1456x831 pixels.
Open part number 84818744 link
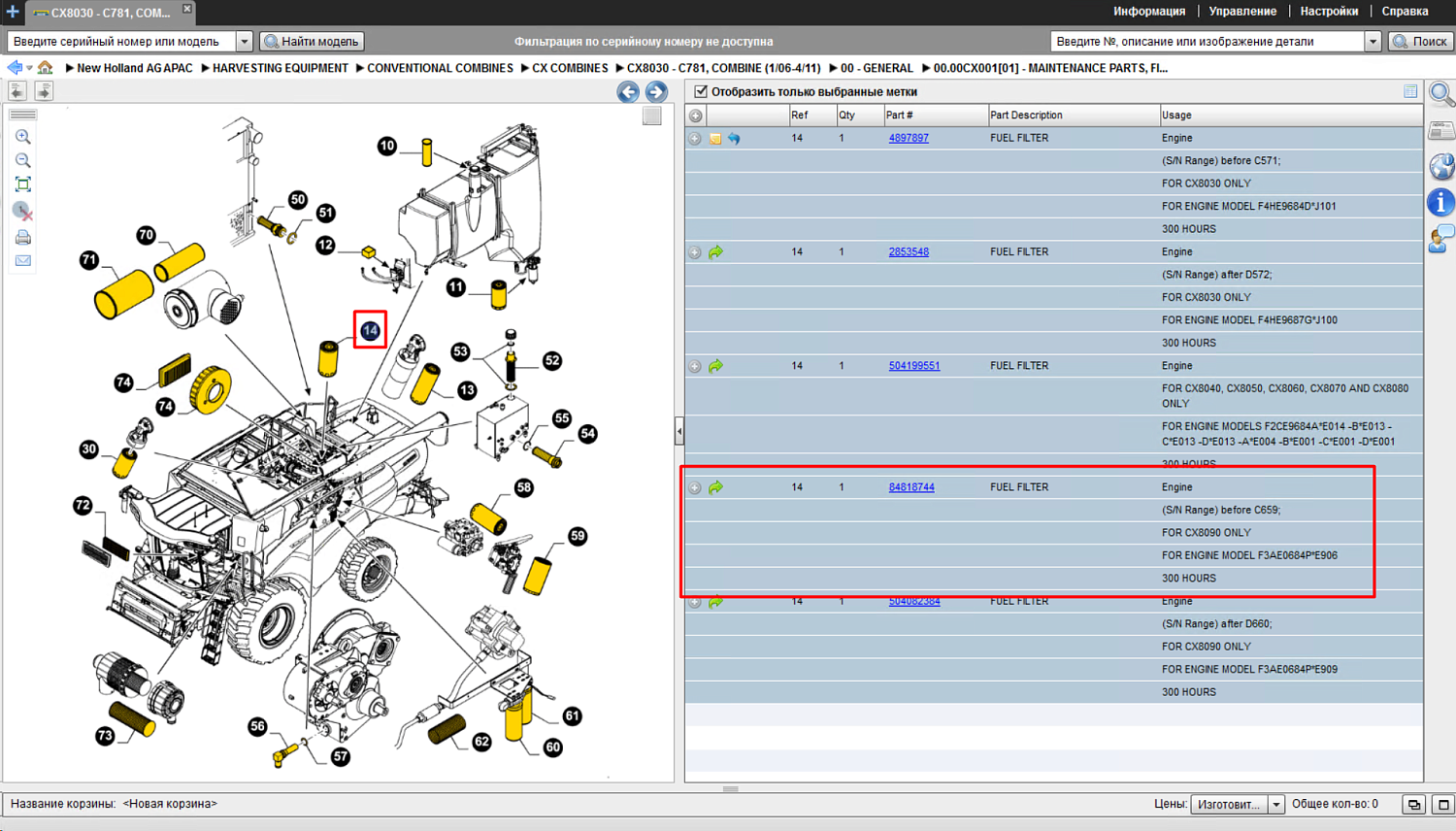(911, 487)
